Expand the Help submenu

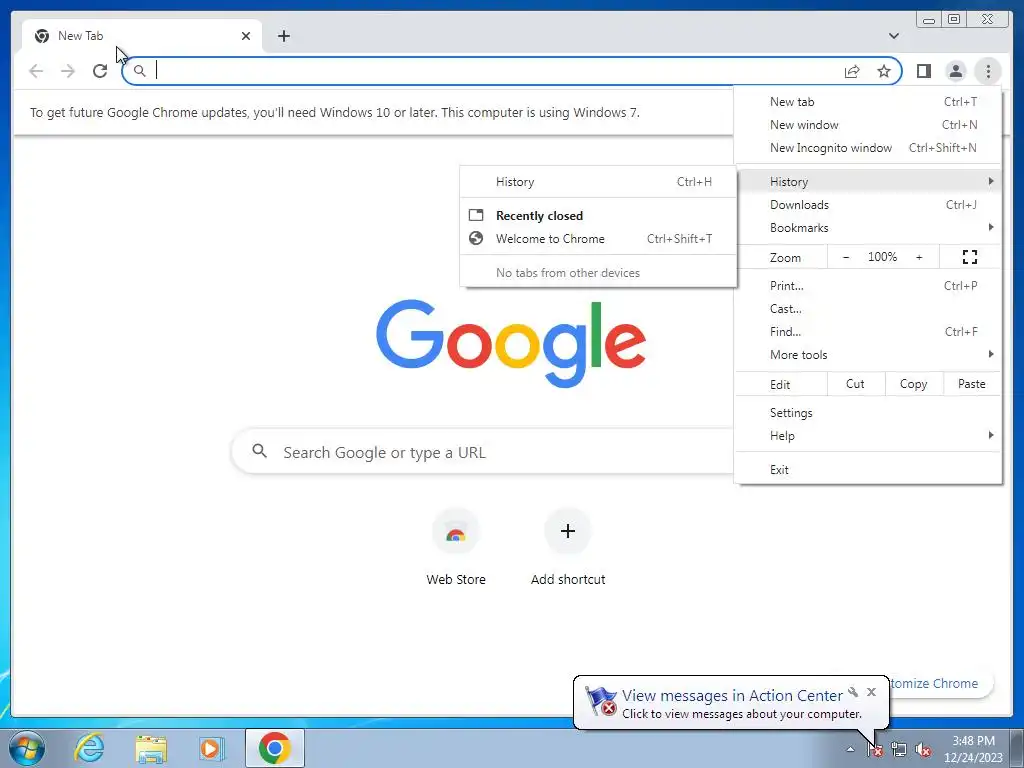tap(868, 436)
